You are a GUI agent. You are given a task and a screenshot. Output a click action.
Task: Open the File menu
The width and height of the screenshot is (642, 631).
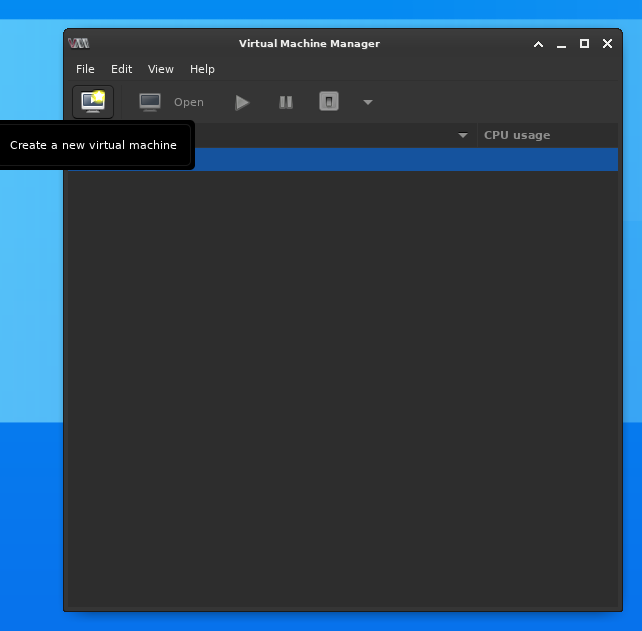click(85, 69)
